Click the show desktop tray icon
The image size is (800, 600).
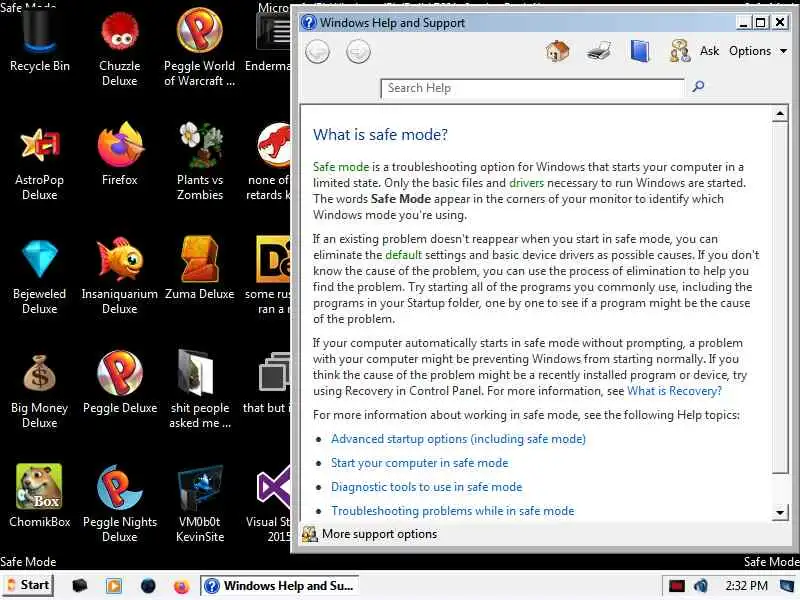click(786, 586)
